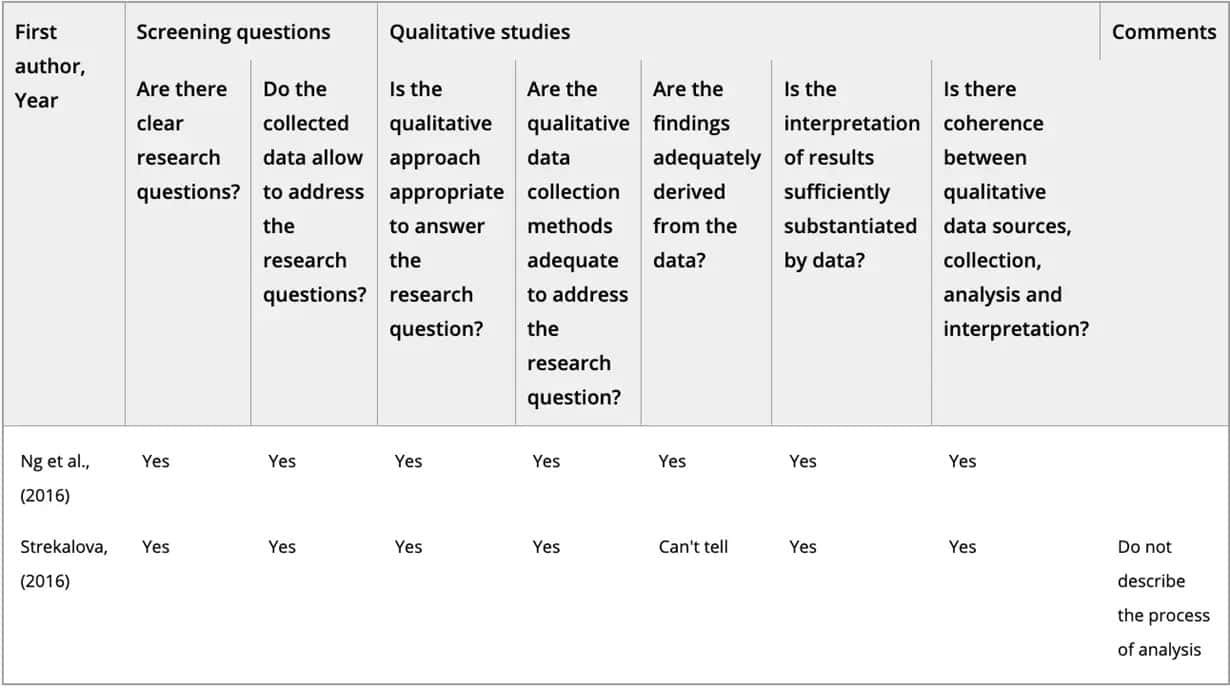Viewport: 1230px width, 688px height.
Task: Click 'Are there clear research questions?' header
Action: coord(188,140)
